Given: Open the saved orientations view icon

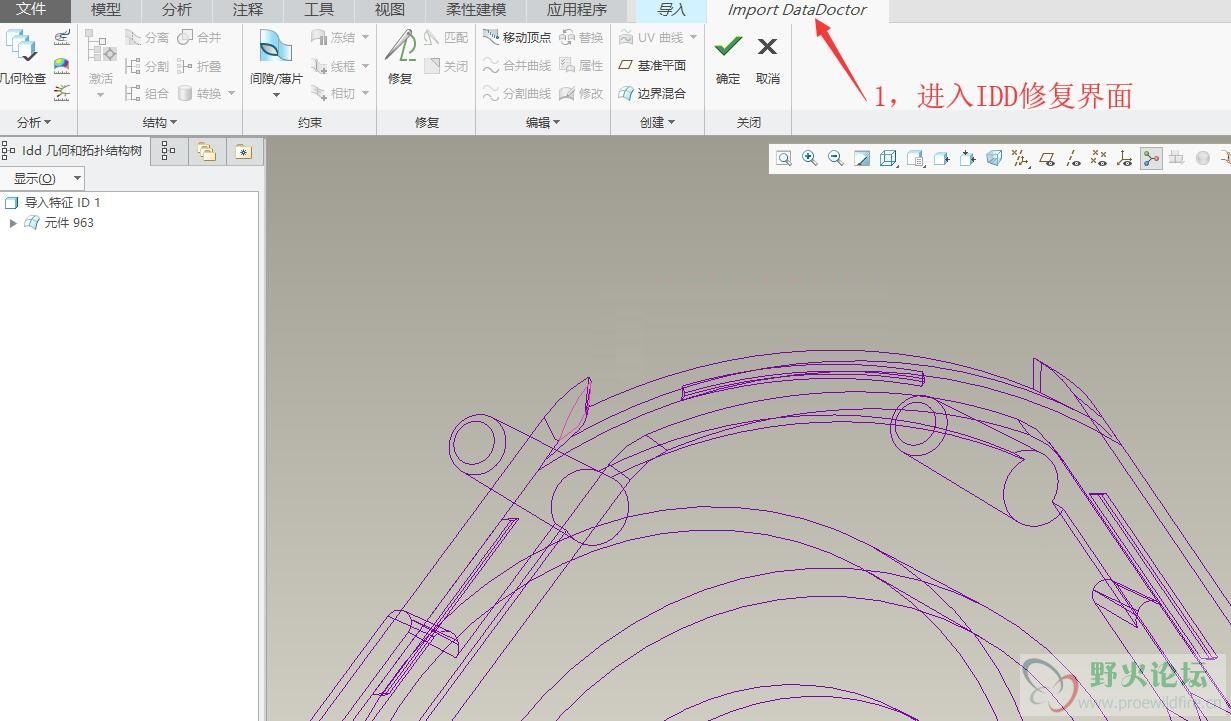Looking at the screenshot, I should [x=915, y=158].
